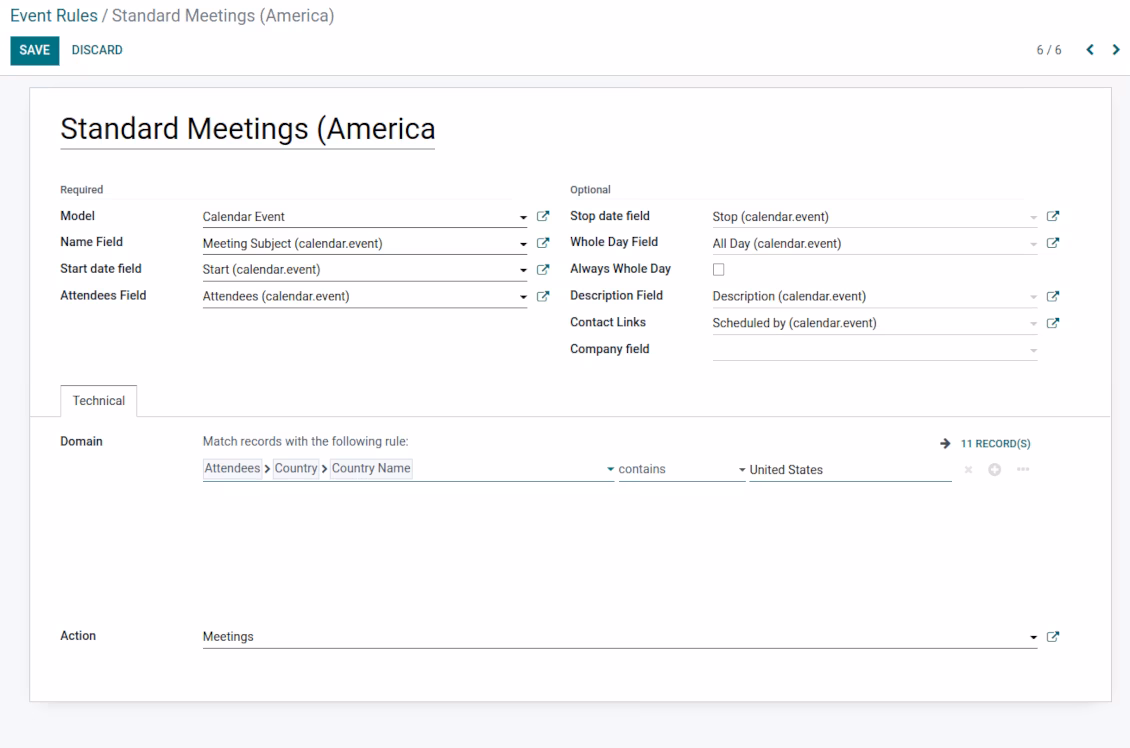Open external link for Start date field
The image size is (1130, 748).
click(x=543, y=270)
